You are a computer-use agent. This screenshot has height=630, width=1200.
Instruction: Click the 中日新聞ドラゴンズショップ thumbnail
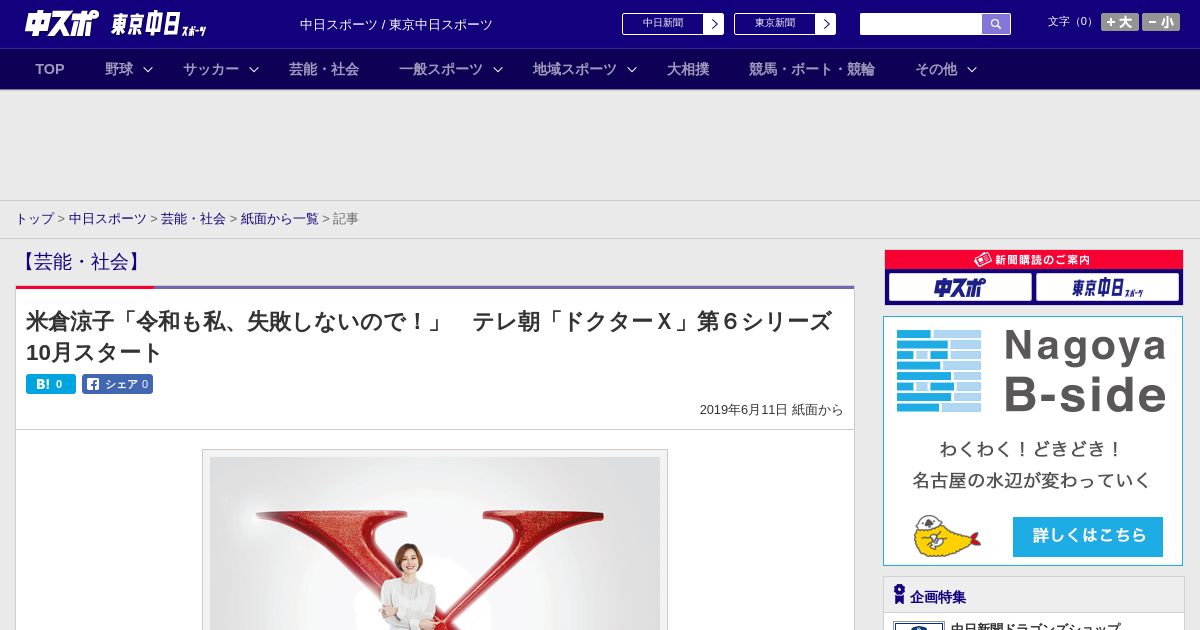pos(919,626)
